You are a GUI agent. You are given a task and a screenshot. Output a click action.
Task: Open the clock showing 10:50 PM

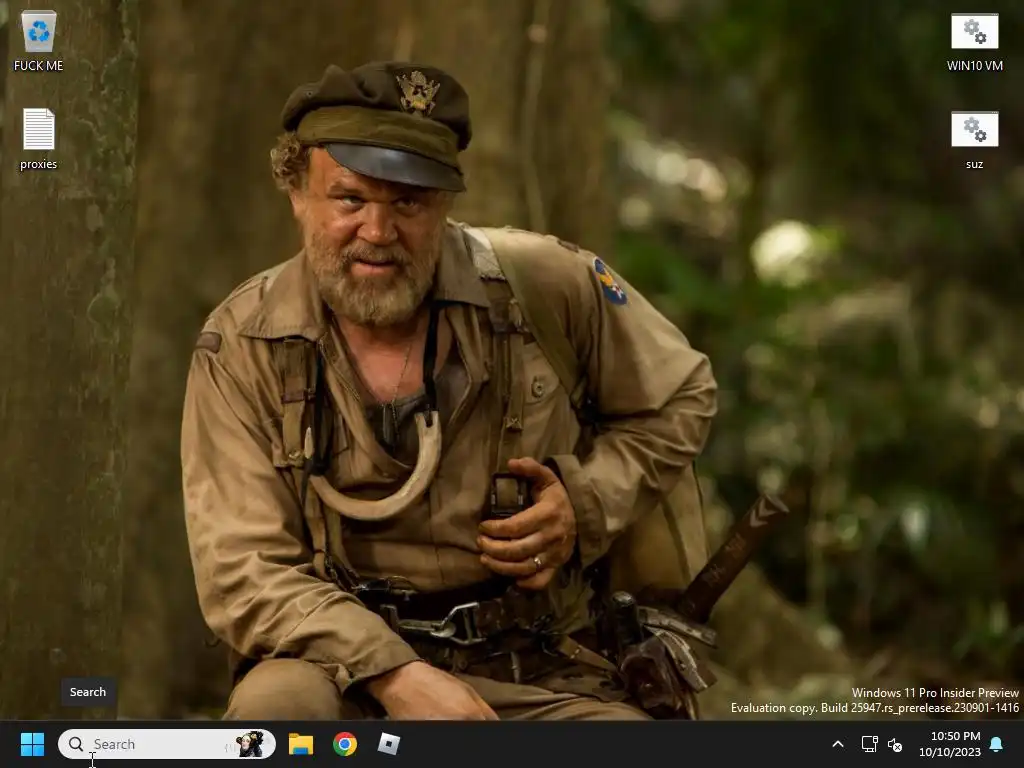pyautogui.click(x=950, y=744)
